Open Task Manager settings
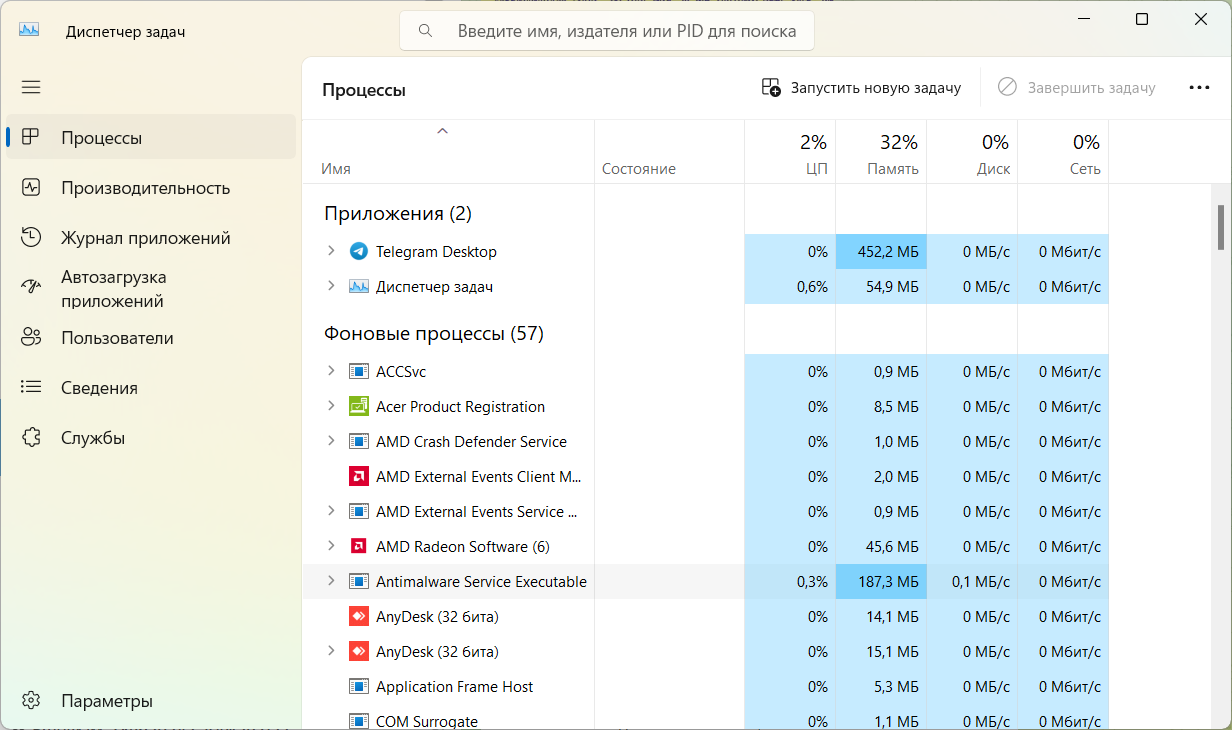This screenshot has height=730, width=1232. click(106, 700)
